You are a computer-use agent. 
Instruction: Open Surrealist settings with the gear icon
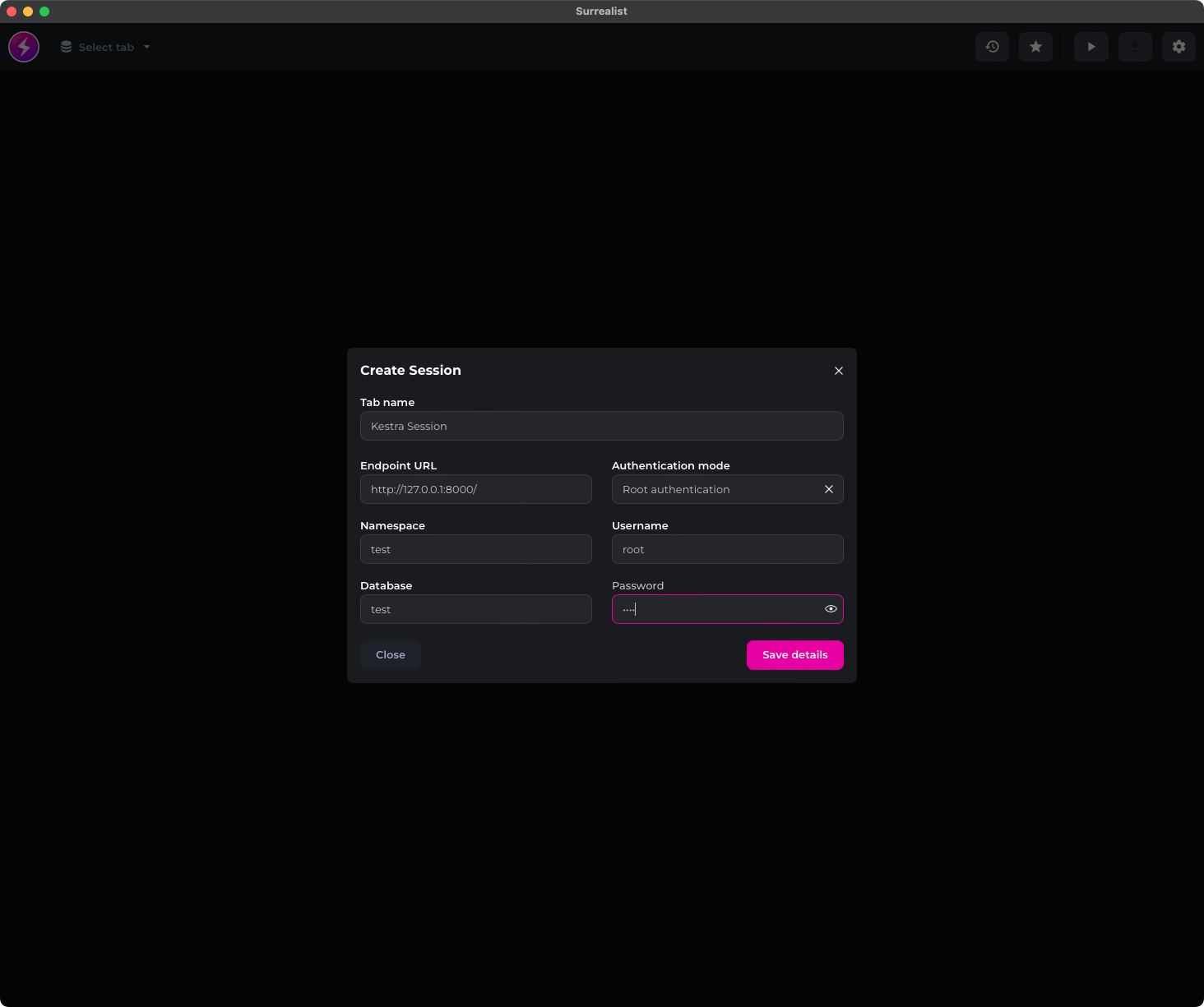pos(1179,47)
